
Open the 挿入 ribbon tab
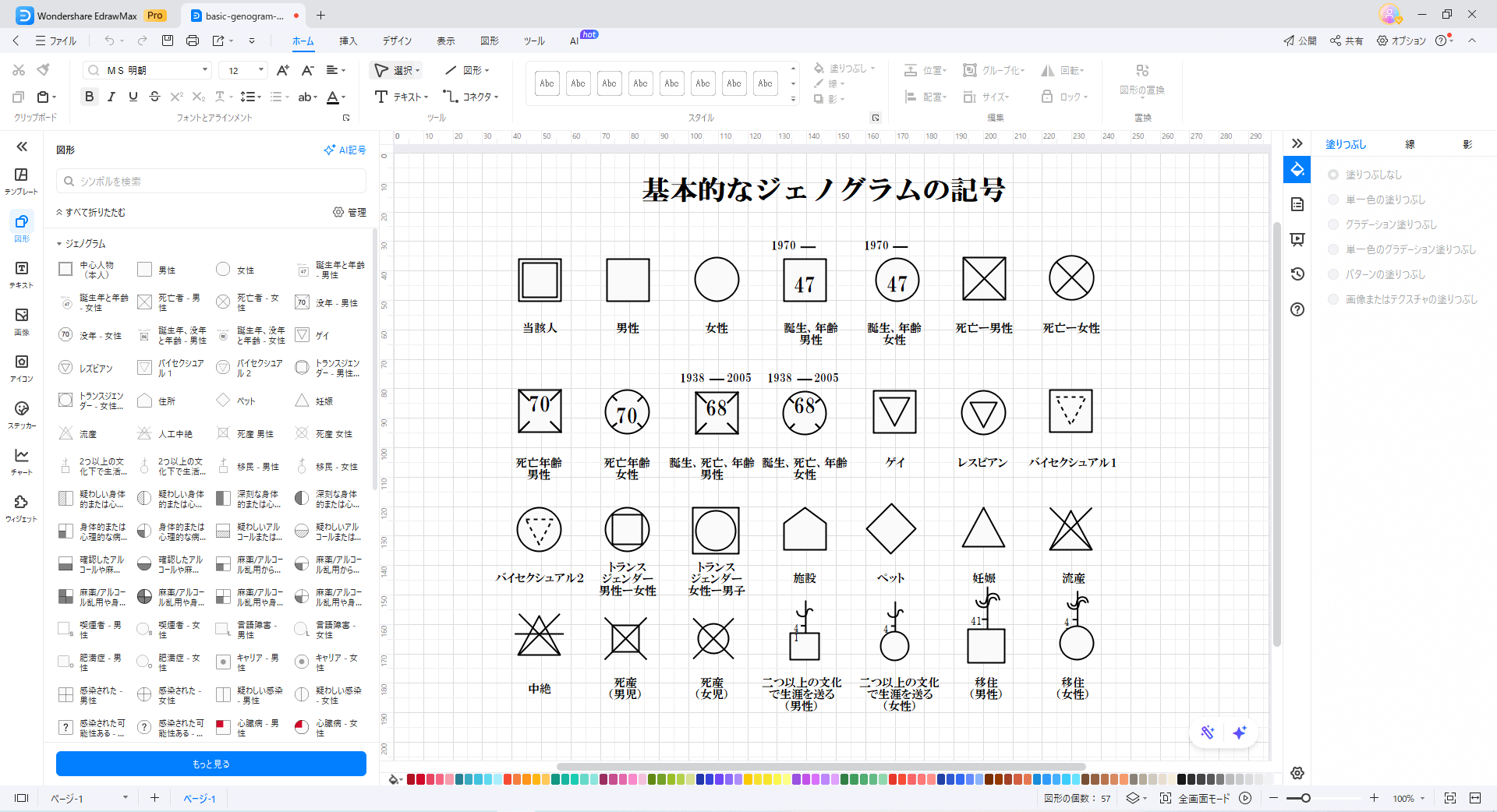pos(348,41)
